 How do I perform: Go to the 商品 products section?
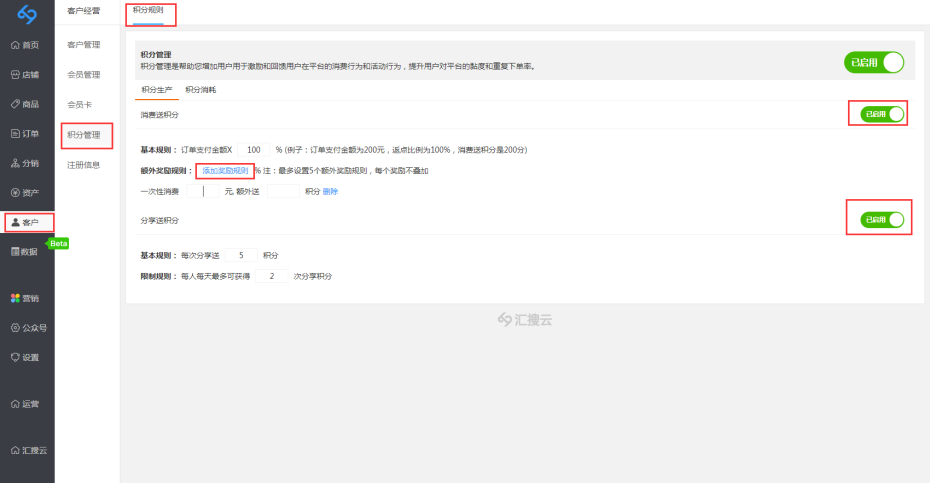coord(26,104)
